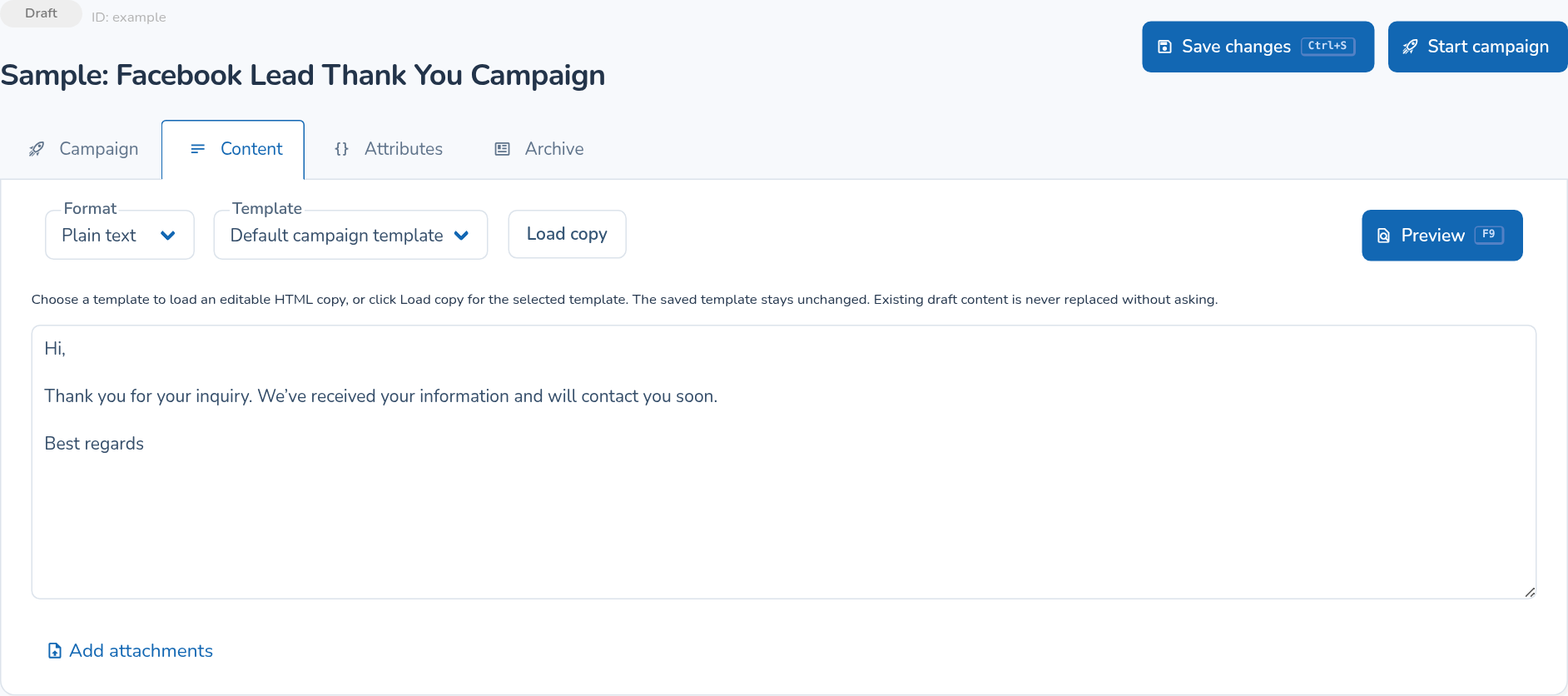The width and height of the screenshot is (1568, 696).
Task: Open the Attributes tab
Action: [x=388, y=149]
